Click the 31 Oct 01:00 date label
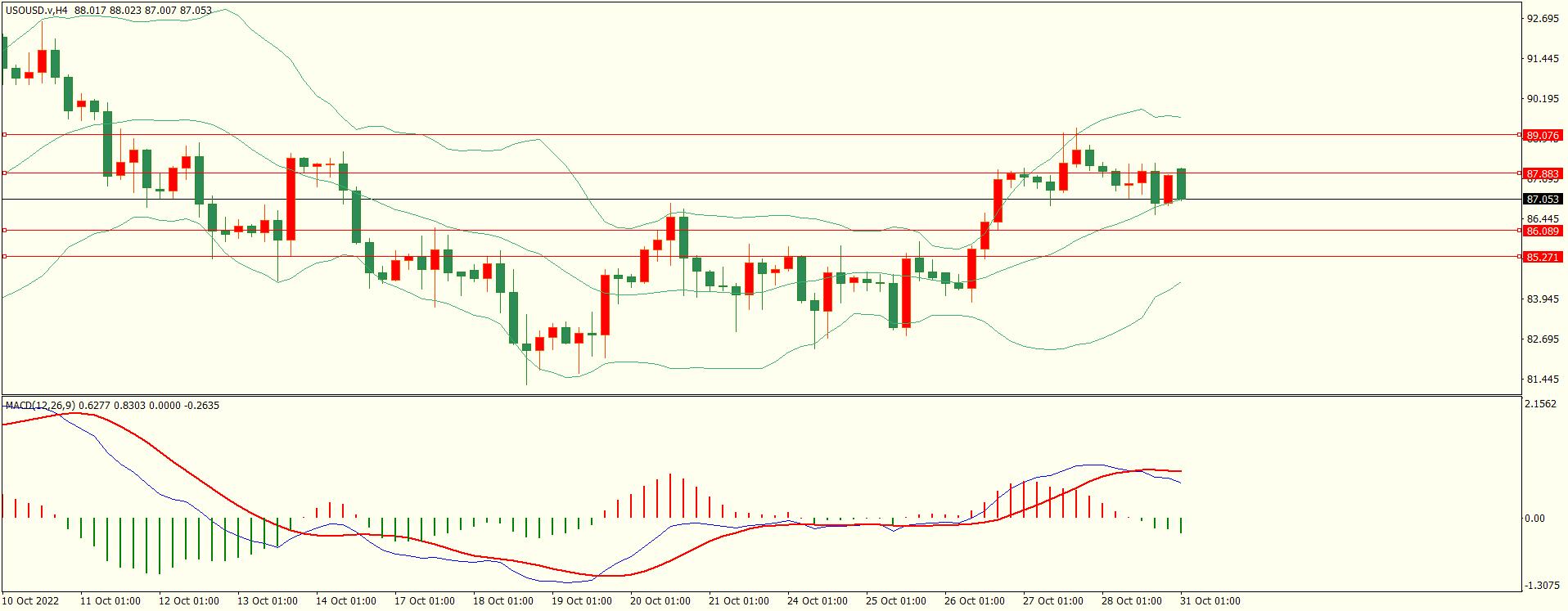Screen dimensions: 1568x611 click(1210, 600)
